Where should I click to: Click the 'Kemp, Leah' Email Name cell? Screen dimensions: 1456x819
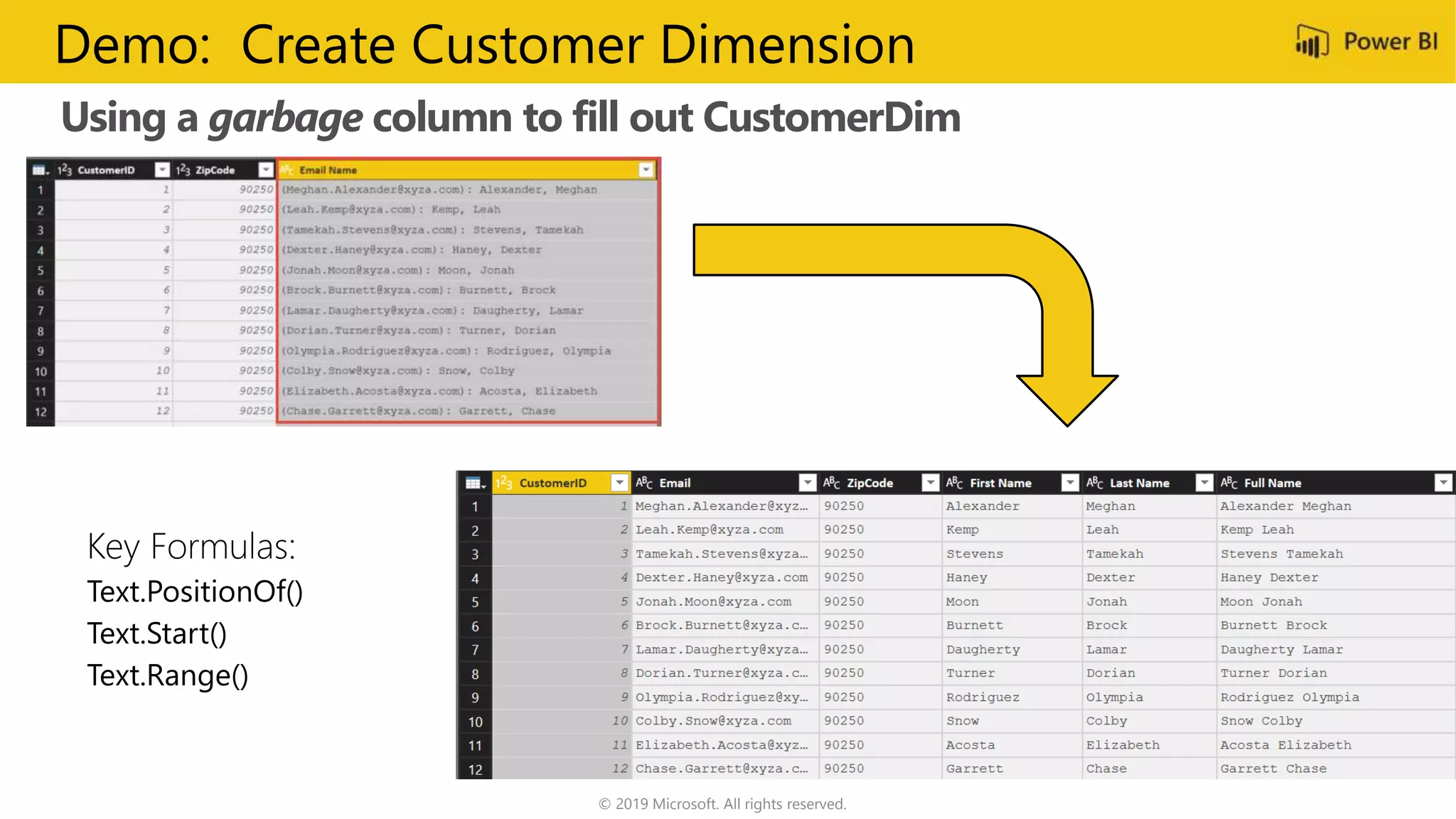point(466,210)
